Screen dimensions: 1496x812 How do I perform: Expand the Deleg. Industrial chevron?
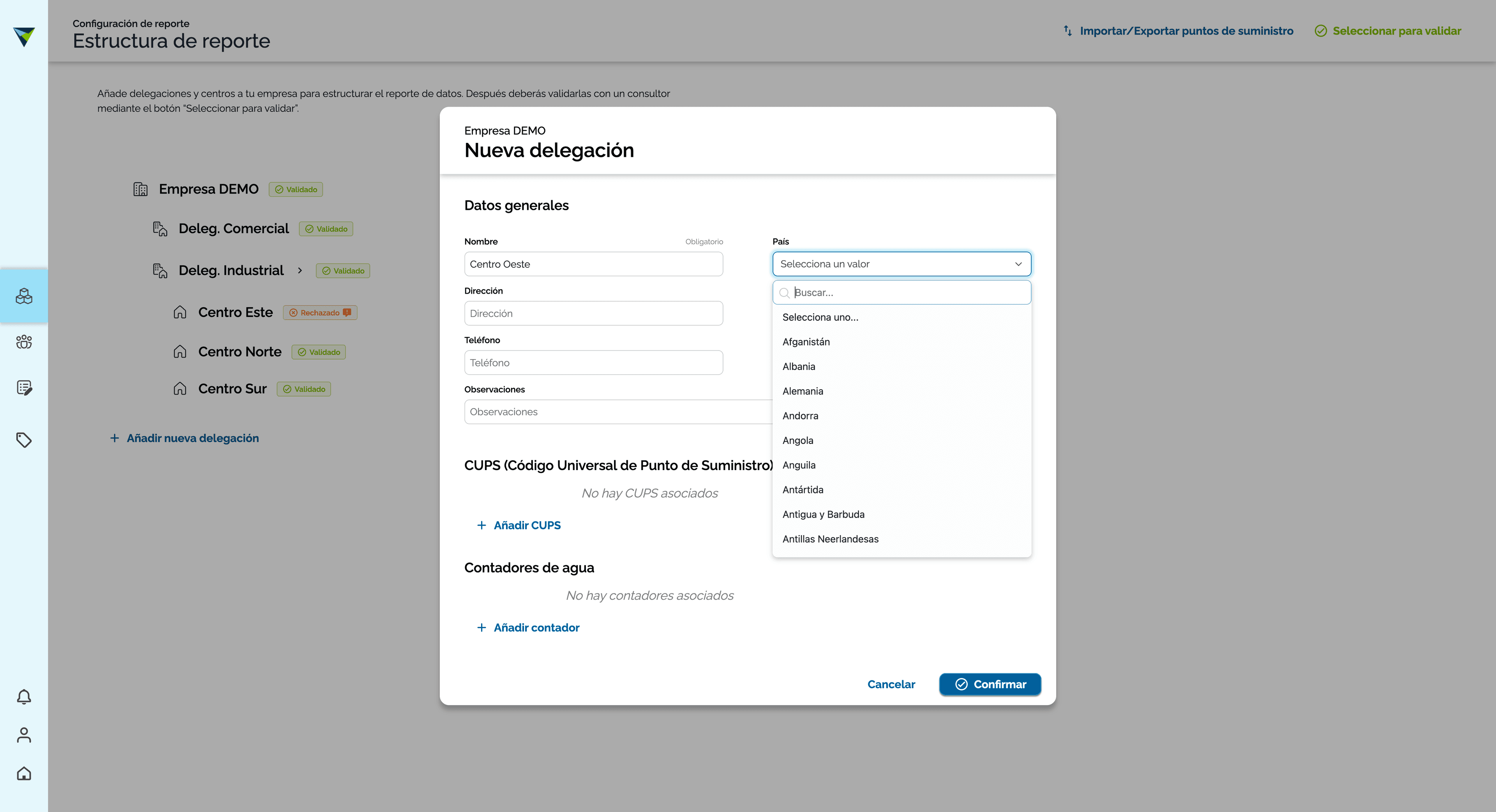(x=300, y=271)
